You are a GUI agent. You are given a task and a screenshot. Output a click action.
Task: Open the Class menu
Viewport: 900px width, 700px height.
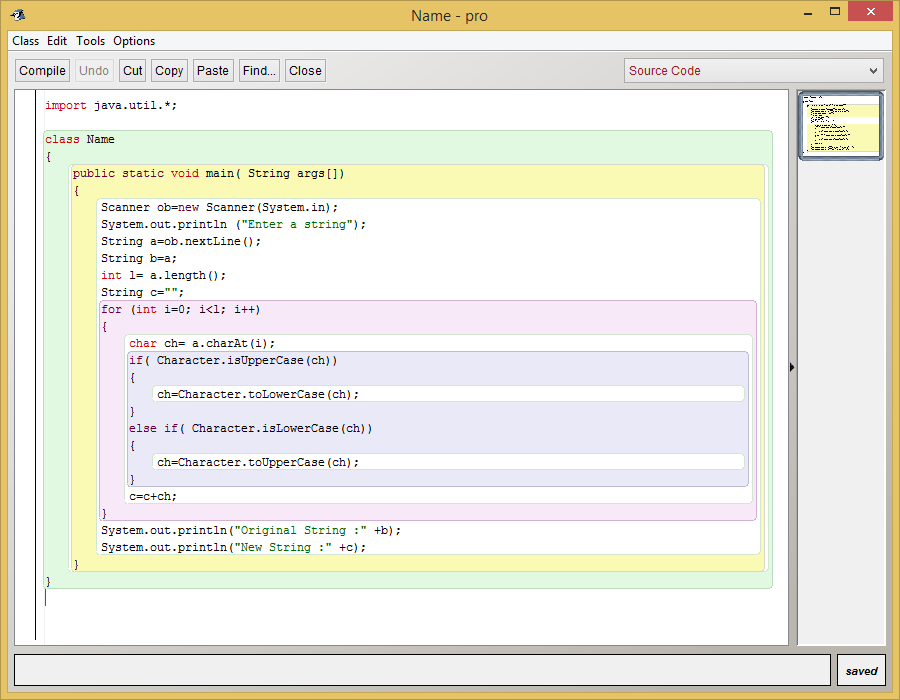point(25,41)
